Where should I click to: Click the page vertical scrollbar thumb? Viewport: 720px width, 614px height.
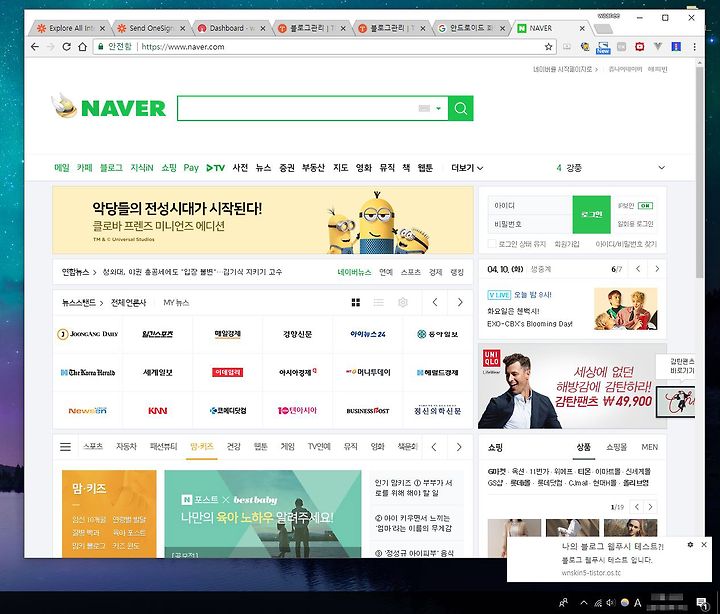click(699, 172)
